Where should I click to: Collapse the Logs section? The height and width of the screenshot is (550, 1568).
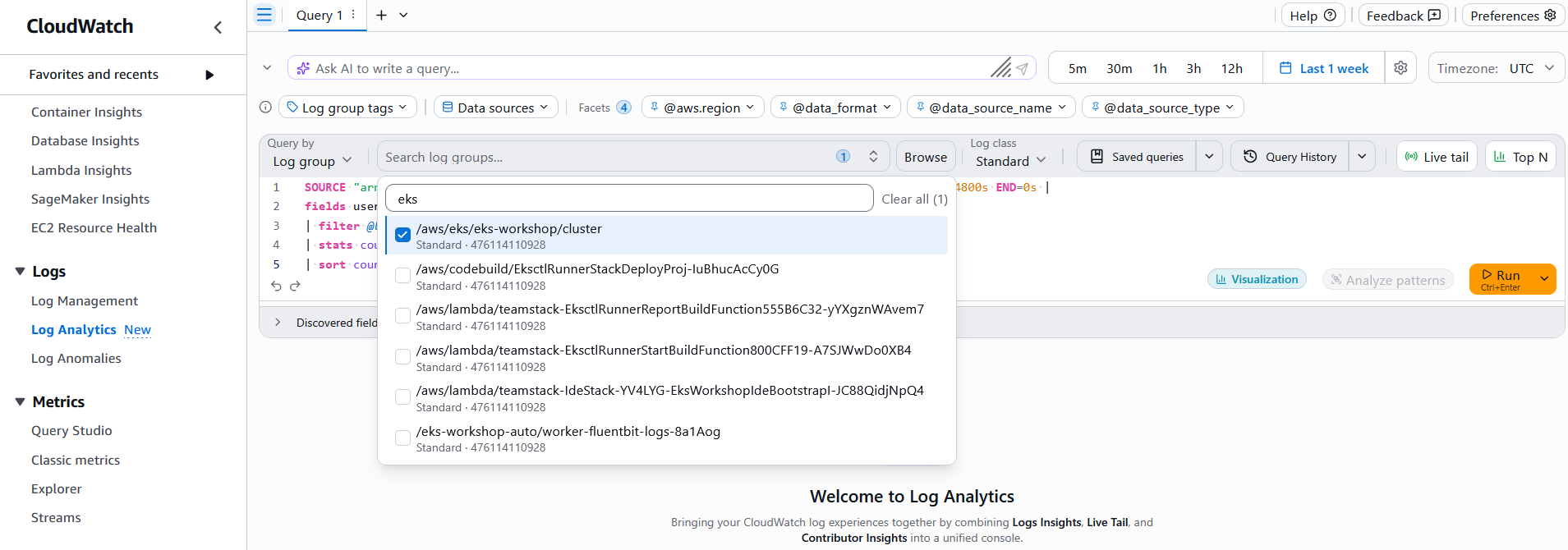pyautogui.click(x=20, y=271)
